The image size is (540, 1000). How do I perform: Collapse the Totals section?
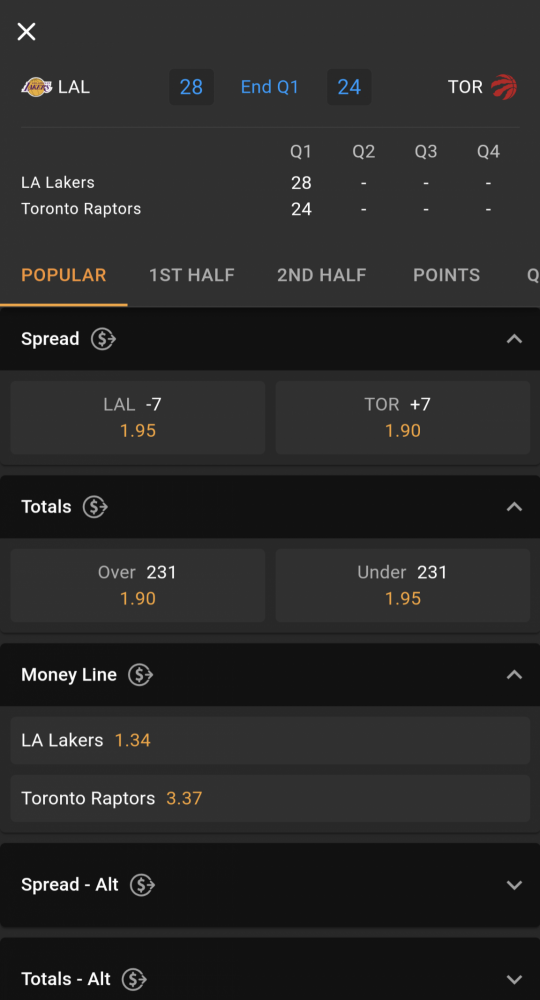pos(514,507)
